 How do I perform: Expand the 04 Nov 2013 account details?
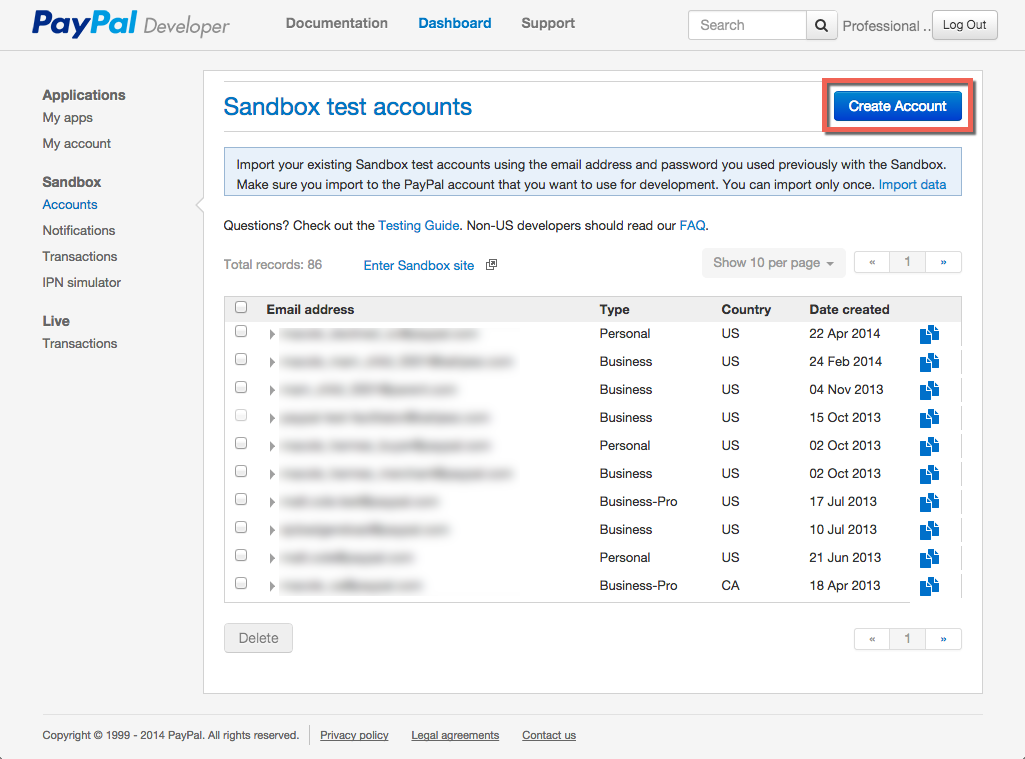click(x=272, y=390)
